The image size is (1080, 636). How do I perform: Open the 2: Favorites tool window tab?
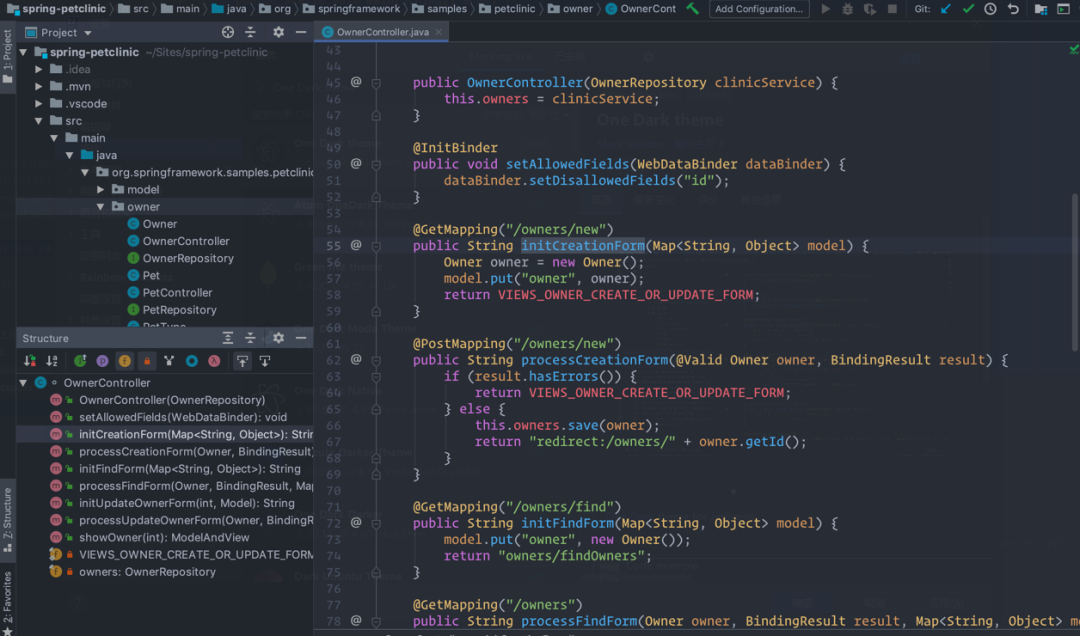pyautogui.click(x=8, y=603)
